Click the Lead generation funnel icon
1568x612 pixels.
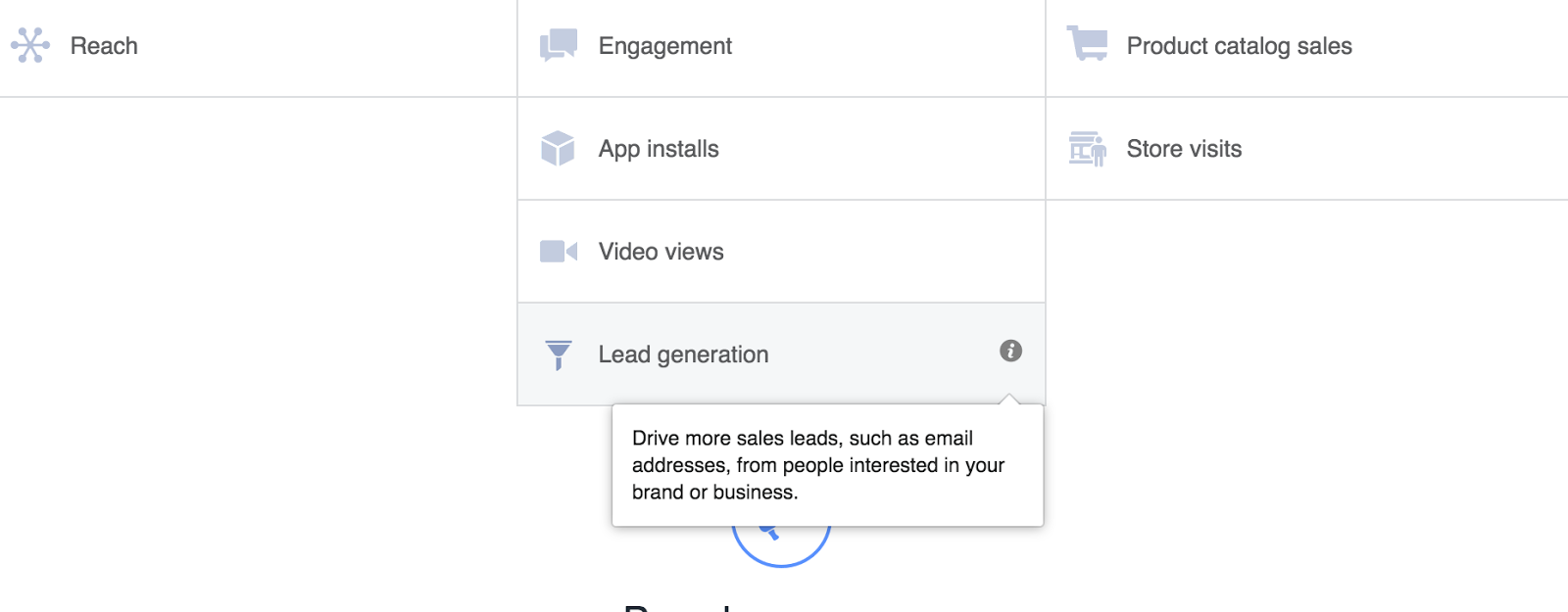(x=559, y=355)
